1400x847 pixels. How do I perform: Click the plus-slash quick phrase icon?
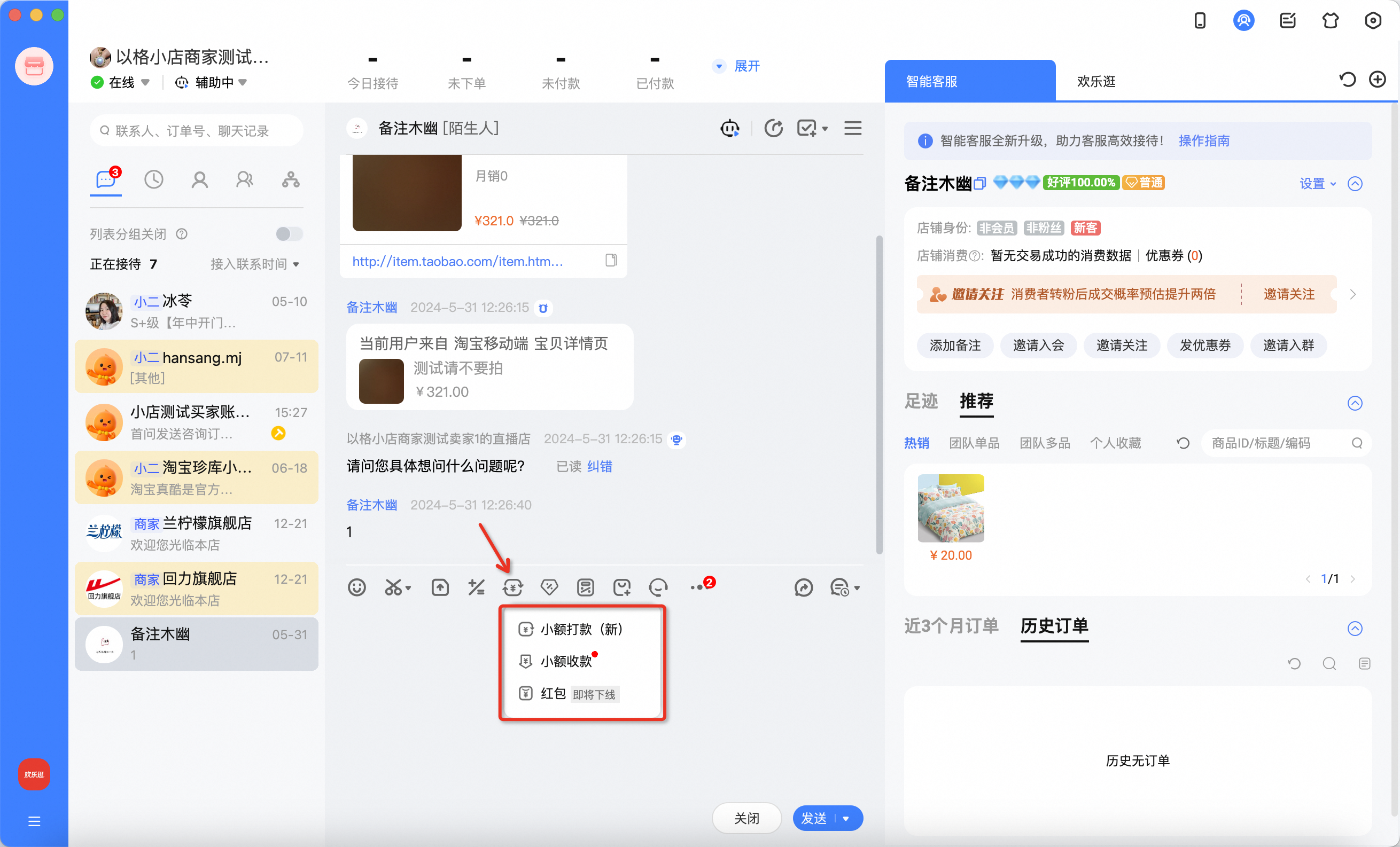[x=476, y=587]
